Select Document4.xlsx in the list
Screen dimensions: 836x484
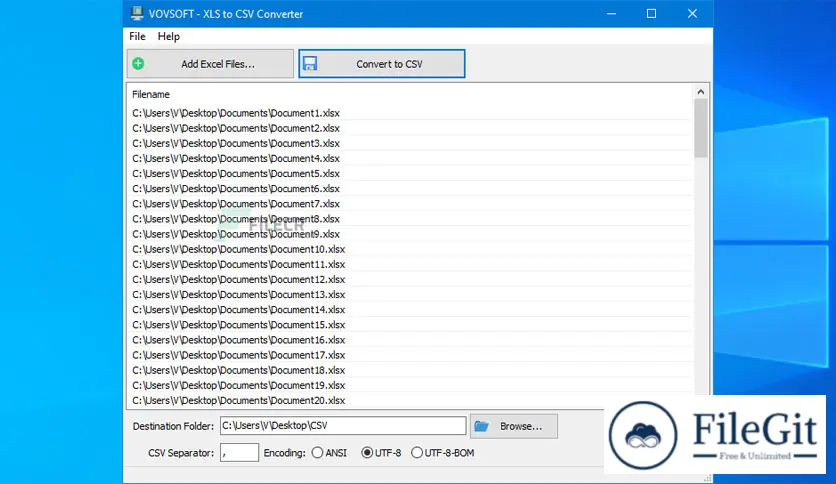point(236,158)
